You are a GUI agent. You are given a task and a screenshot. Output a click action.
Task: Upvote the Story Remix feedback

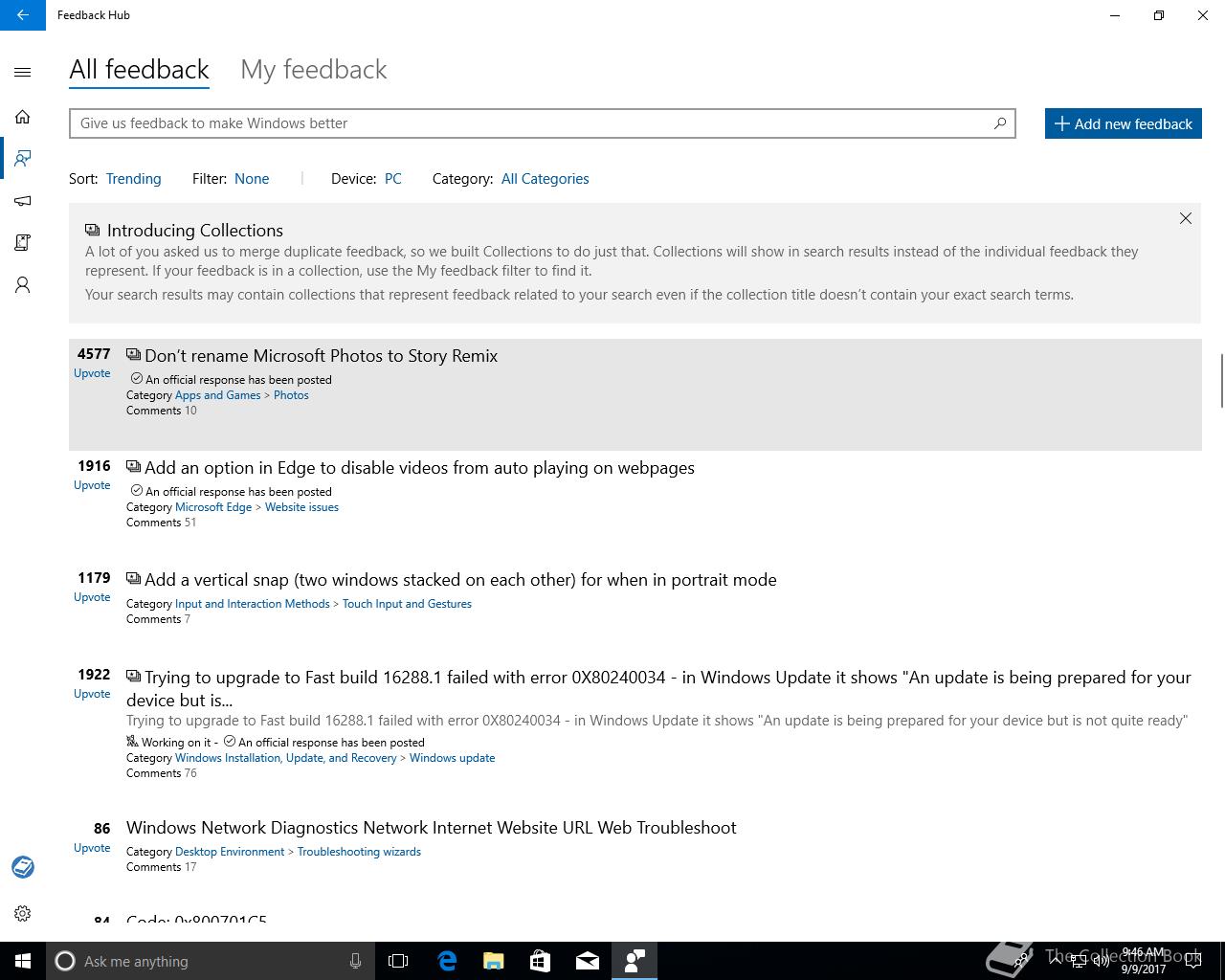point(92,373)
